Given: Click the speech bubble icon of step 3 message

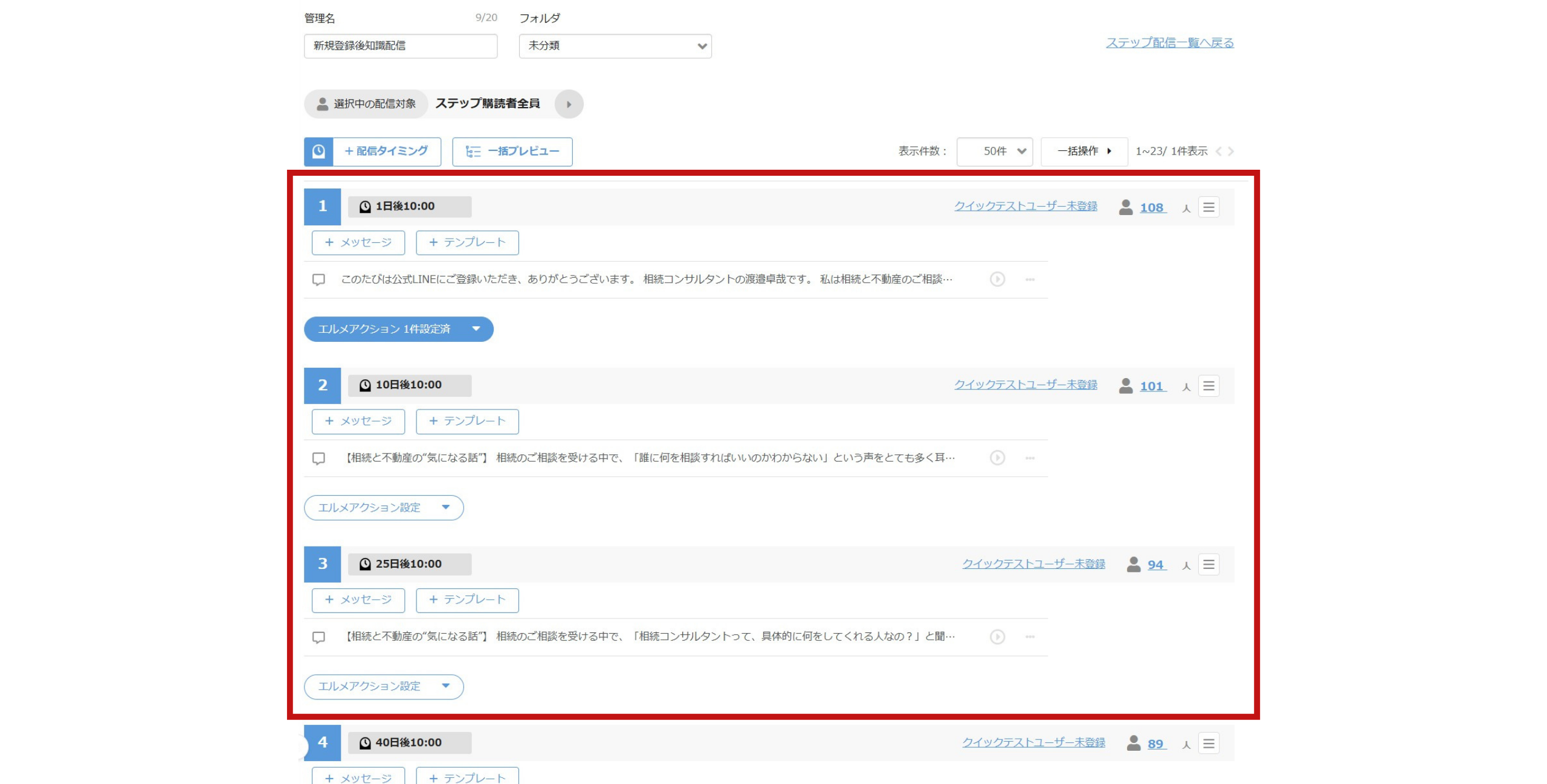Looking at the screenshot, I should click(318, 638).
